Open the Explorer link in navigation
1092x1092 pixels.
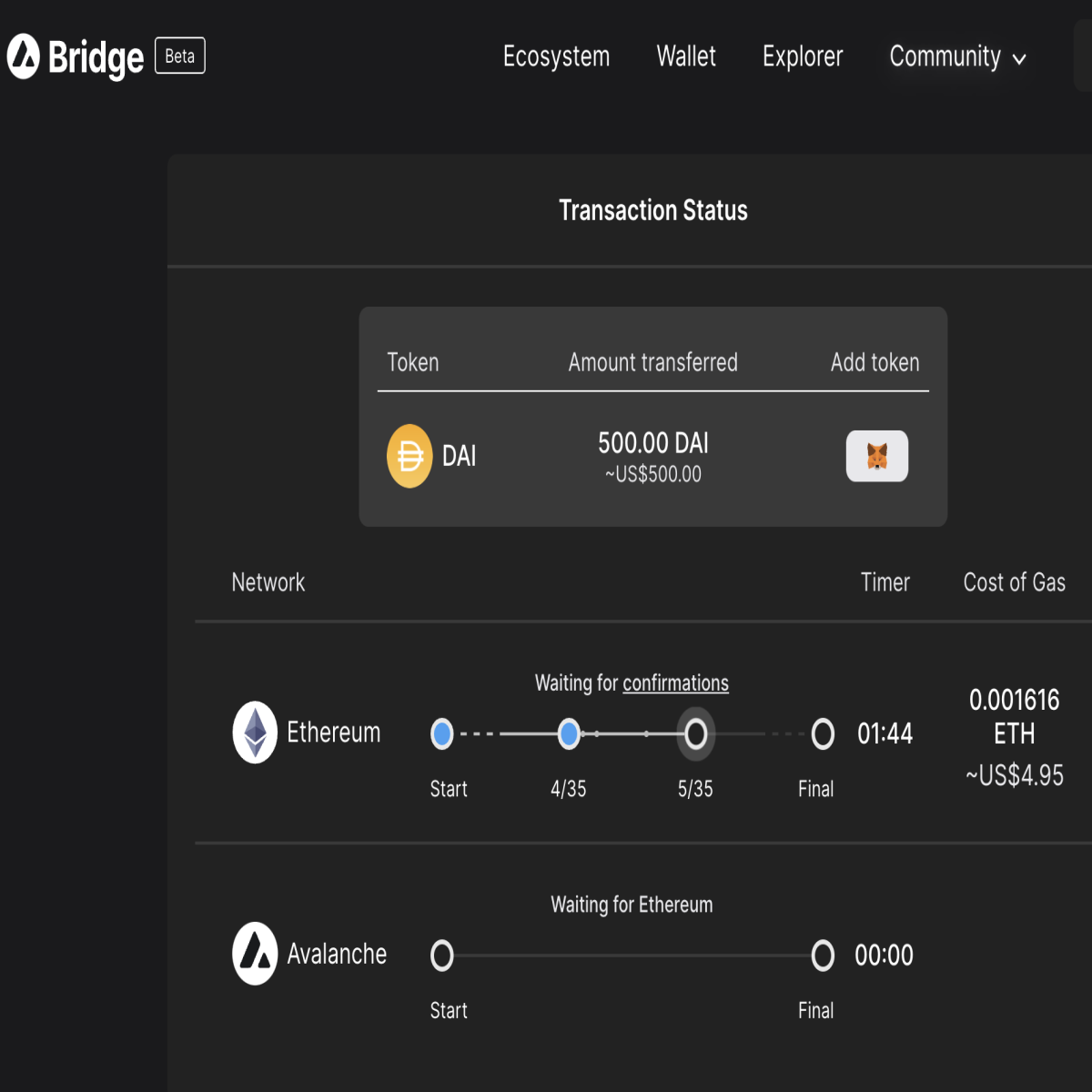803,56
